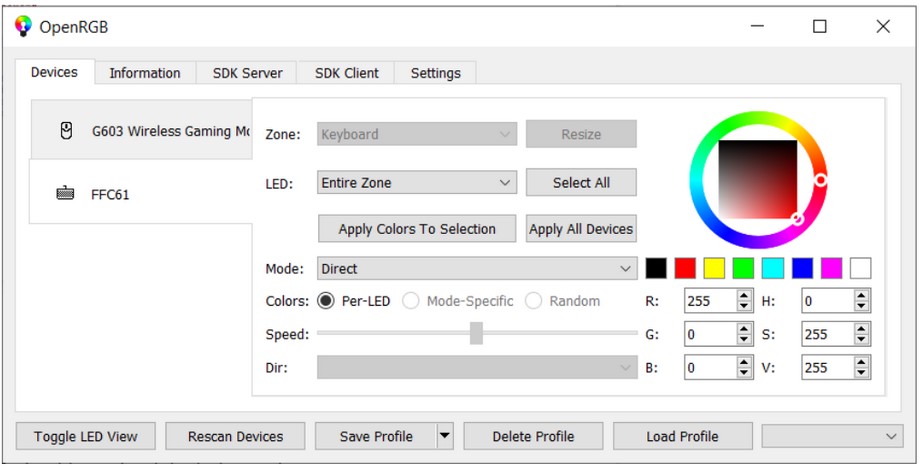Open the Settings tab
The width and height of the screenshot is (920, 468).
click(x=435, y=73)
